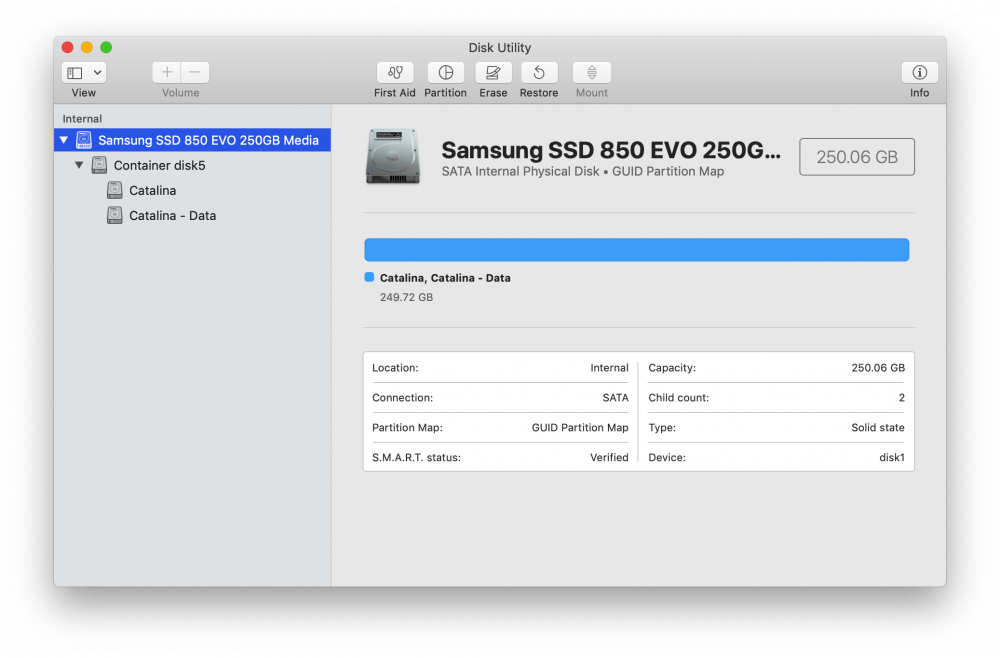The image size is (1000, 658).
Task: Collapse the Container disk5 disclosure triangle
Action: pos(79,165)
